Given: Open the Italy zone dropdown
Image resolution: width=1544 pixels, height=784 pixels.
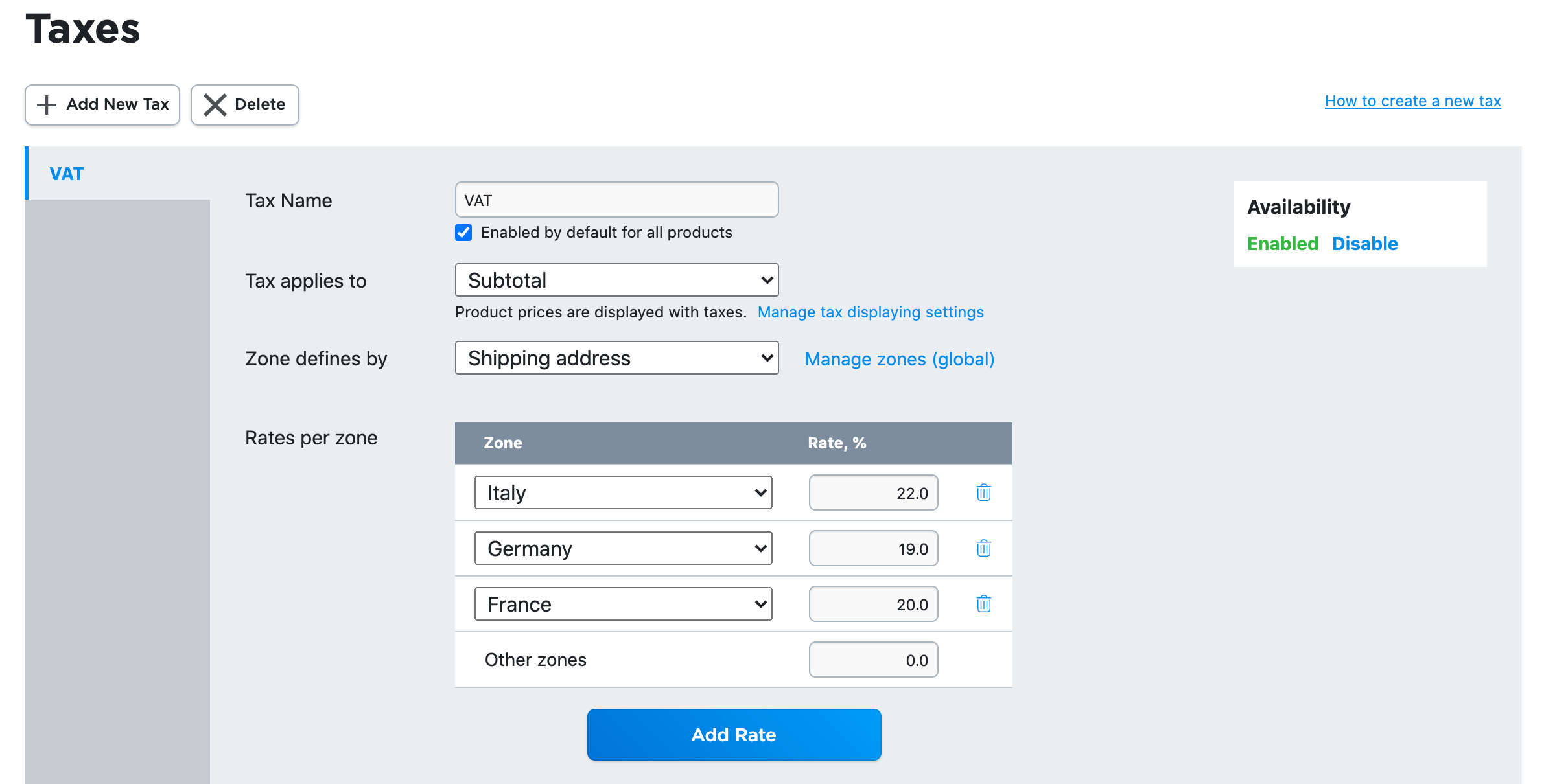Looking at the screenshot, I should pyautogui.click(x=623, y=493).
